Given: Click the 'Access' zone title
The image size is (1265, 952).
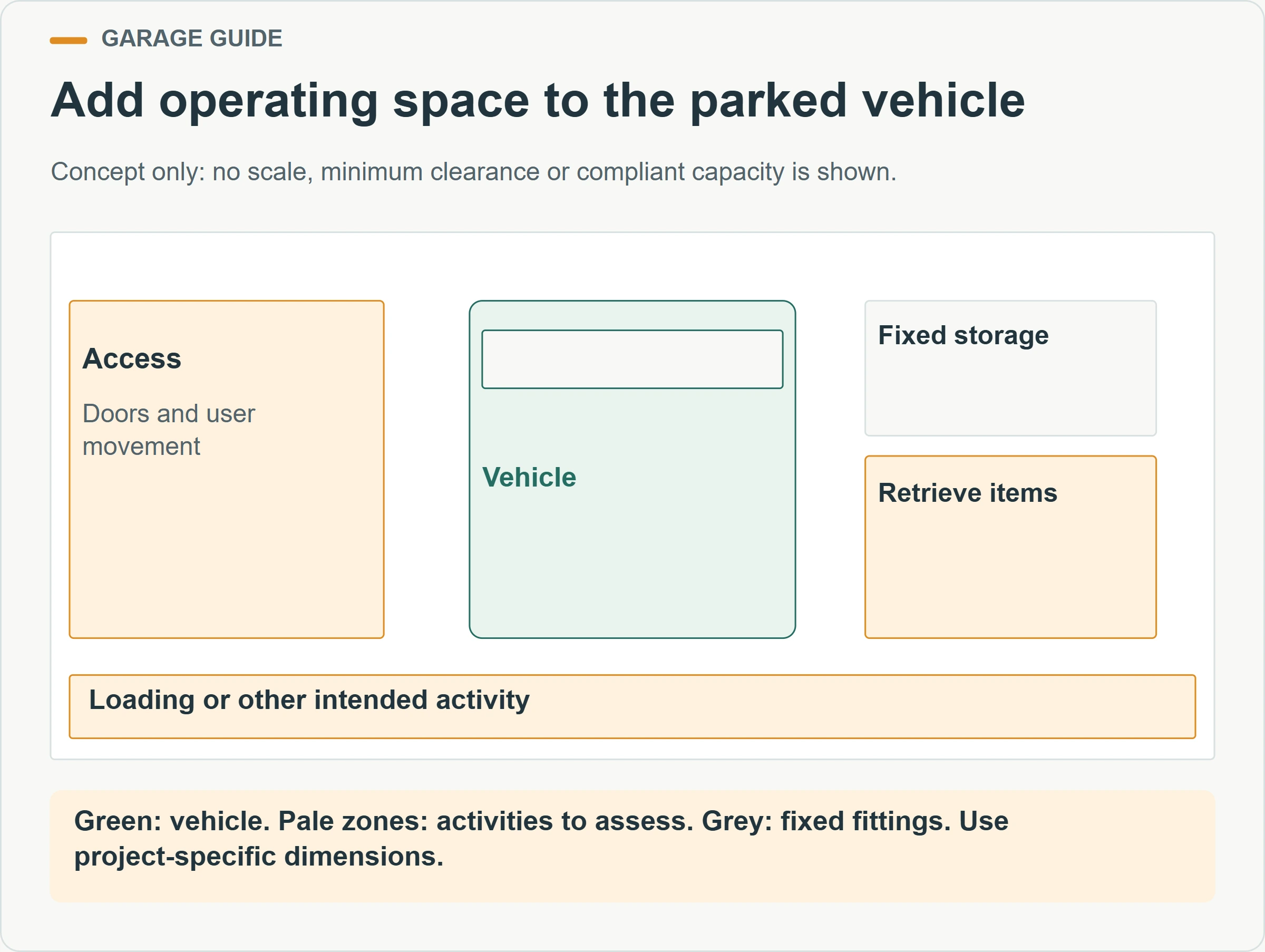Looking at the screenshot, I should [132, 358].
